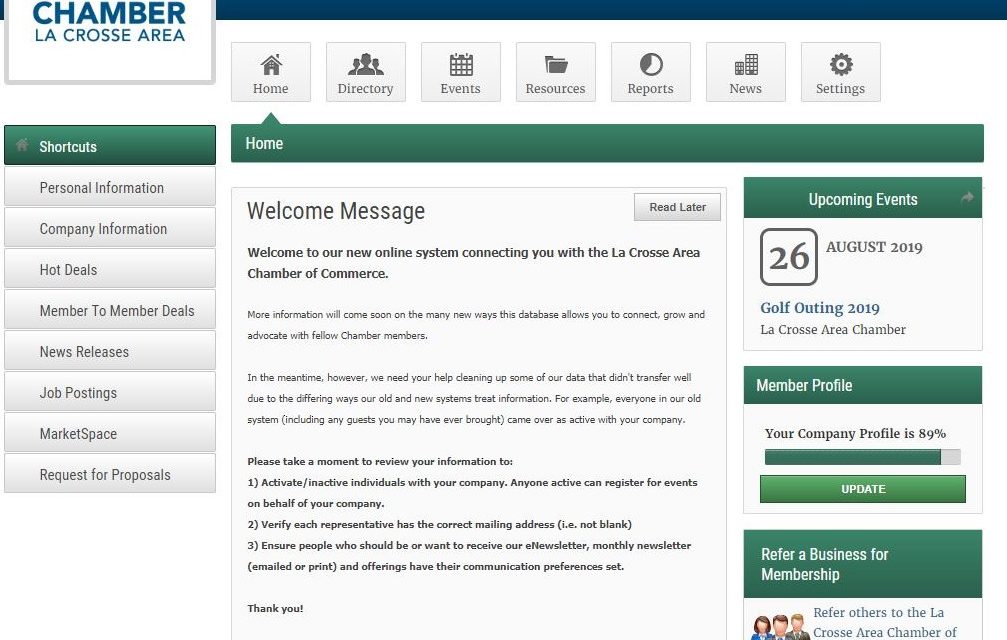View News Releases
The image size is (1007, 640).
pos(110,351)
